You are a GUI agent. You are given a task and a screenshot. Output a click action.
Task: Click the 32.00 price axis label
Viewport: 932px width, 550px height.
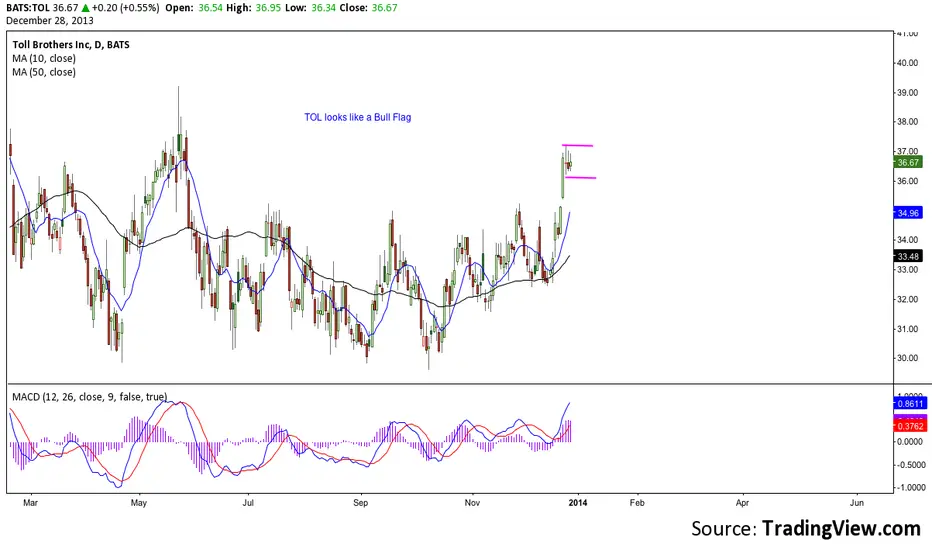(x=908, y=299)
